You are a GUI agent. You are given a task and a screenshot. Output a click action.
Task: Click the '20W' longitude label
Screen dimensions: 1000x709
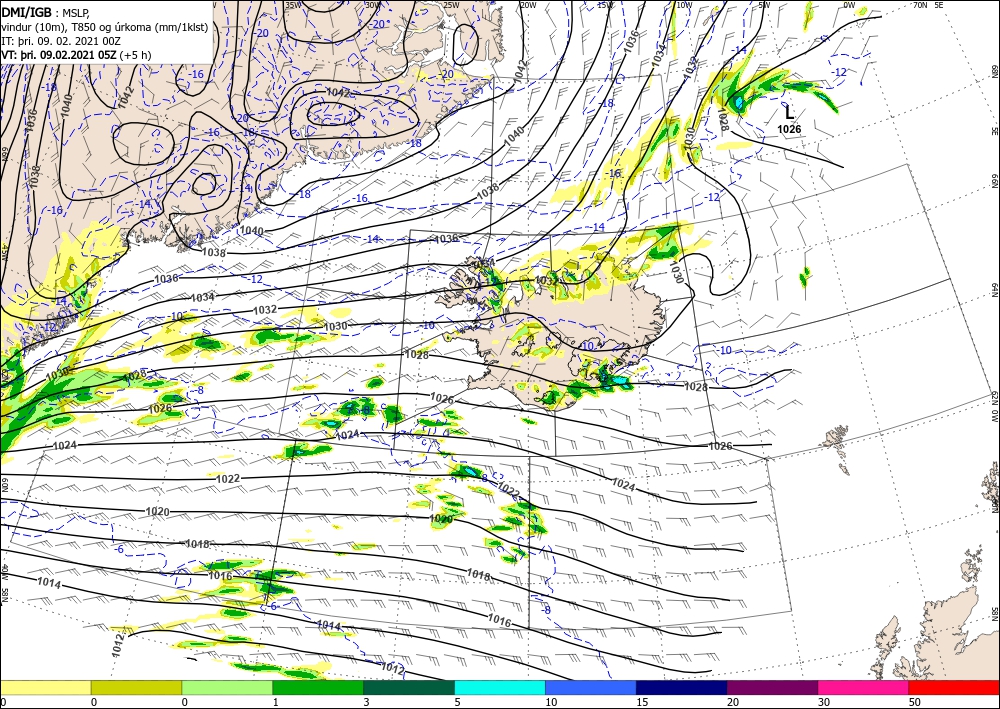528,5
